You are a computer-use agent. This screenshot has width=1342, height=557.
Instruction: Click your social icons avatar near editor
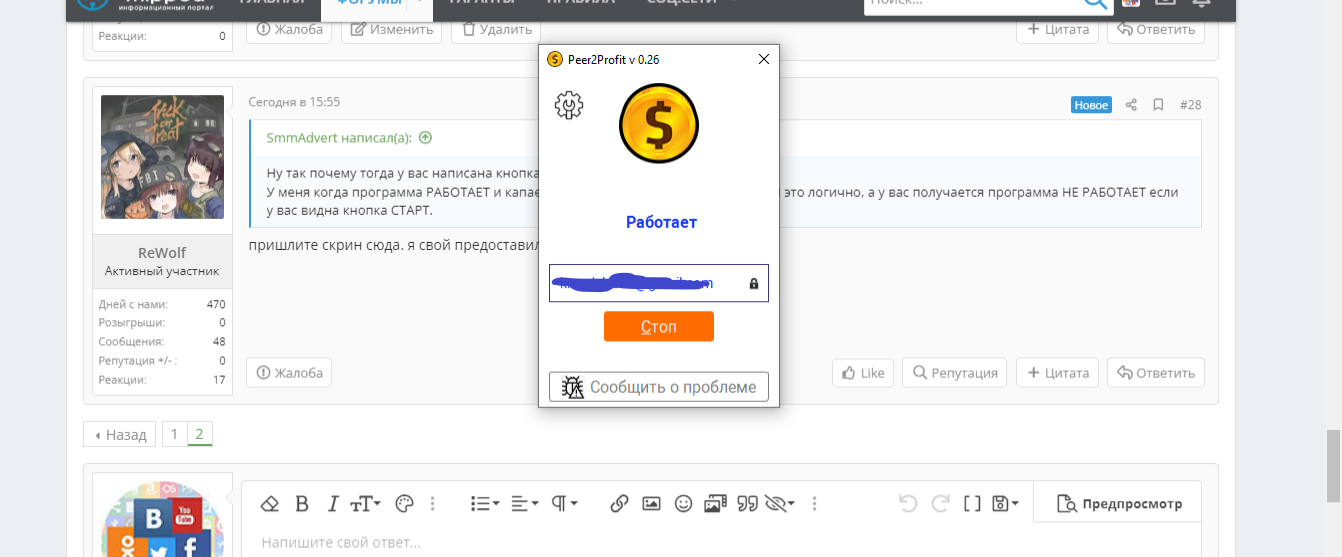(x=162, y=521)
